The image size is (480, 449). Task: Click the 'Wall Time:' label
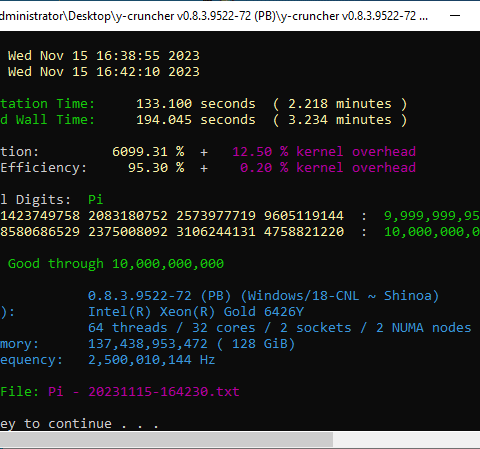pos(55,120)
